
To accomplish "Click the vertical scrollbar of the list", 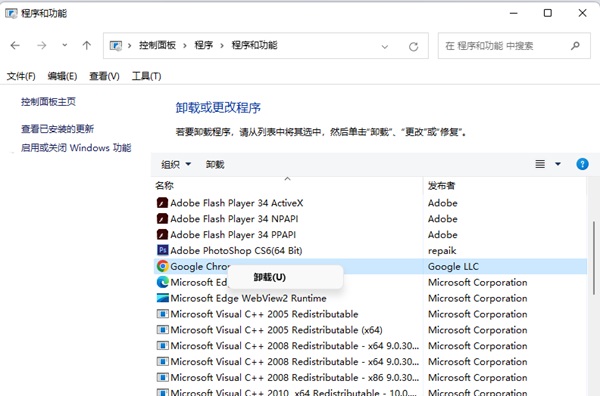I will (593, 258).
